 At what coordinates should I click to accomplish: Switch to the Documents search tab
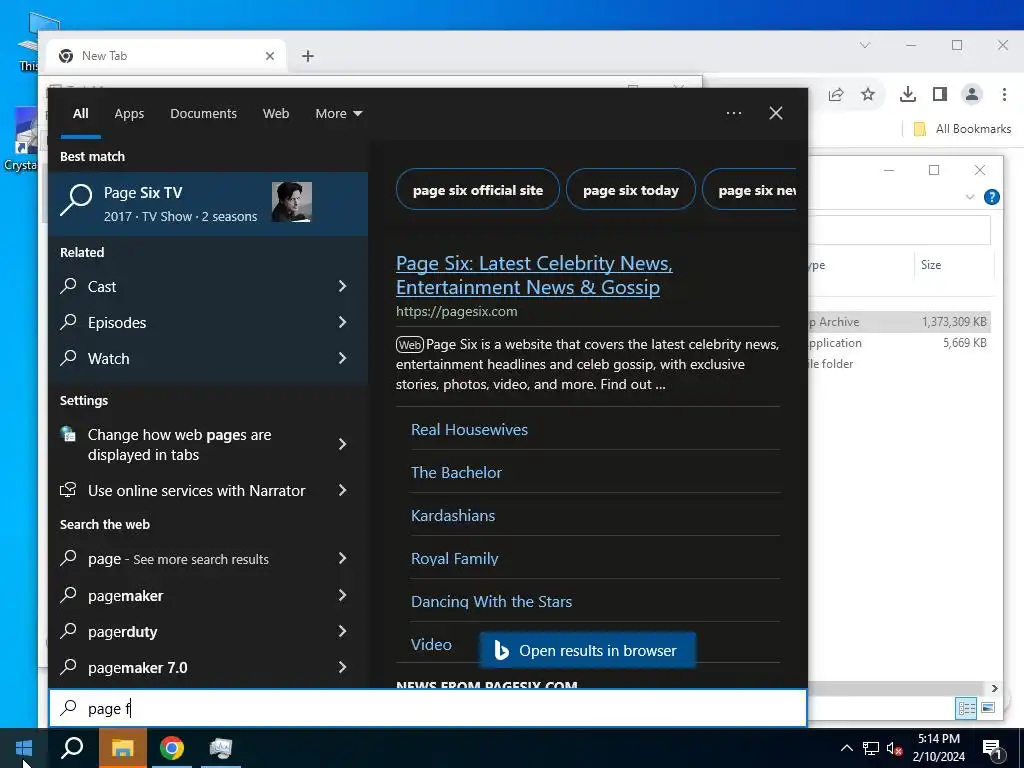[x=203, y=114]
